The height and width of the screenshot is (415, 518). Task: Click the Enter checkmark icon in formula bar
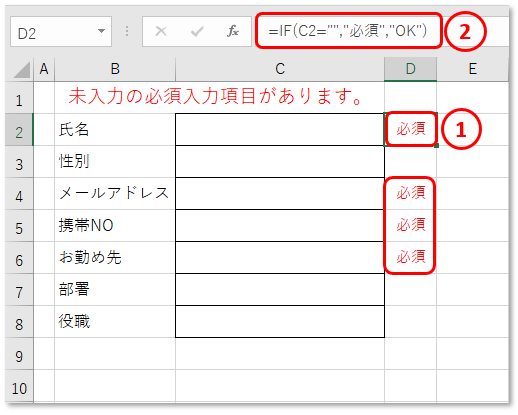pyautogui.click(x=197, y=32)
